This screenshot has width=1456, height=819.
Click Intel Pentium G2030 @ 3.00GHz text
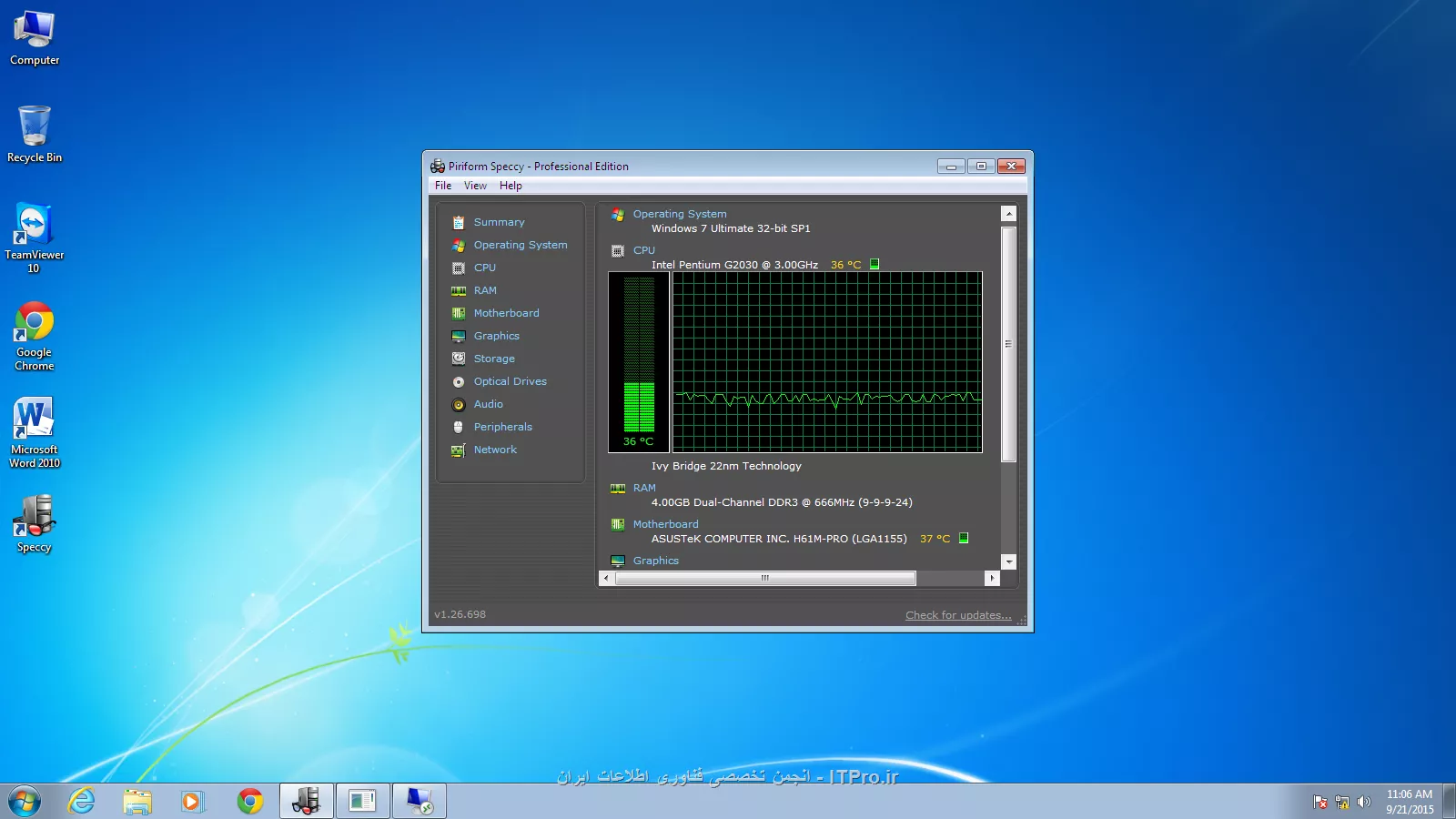tap(734, 265)
